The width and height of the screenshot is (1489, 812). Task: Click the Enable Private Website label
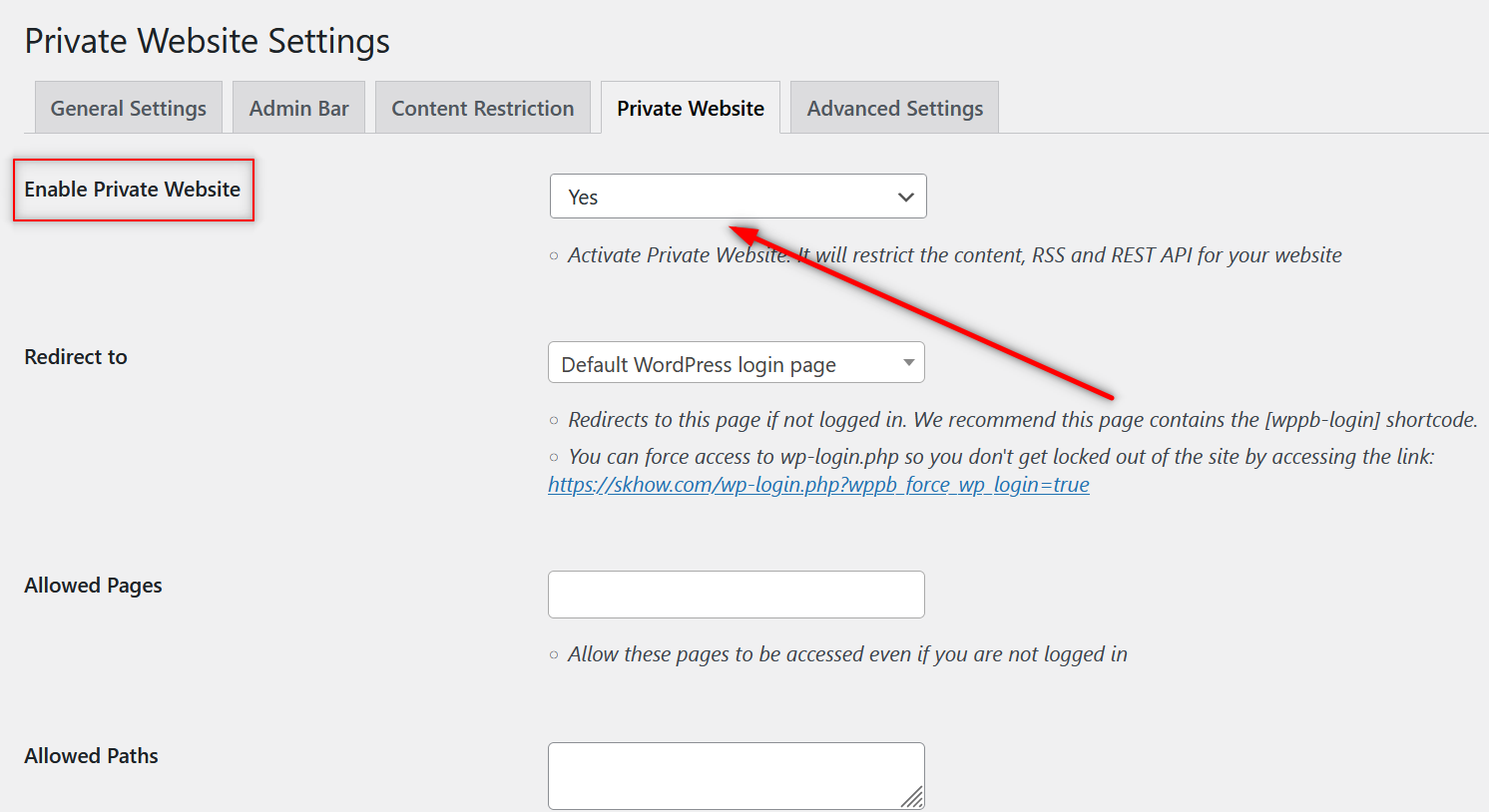pyautogui.click(x=133, y=190)
